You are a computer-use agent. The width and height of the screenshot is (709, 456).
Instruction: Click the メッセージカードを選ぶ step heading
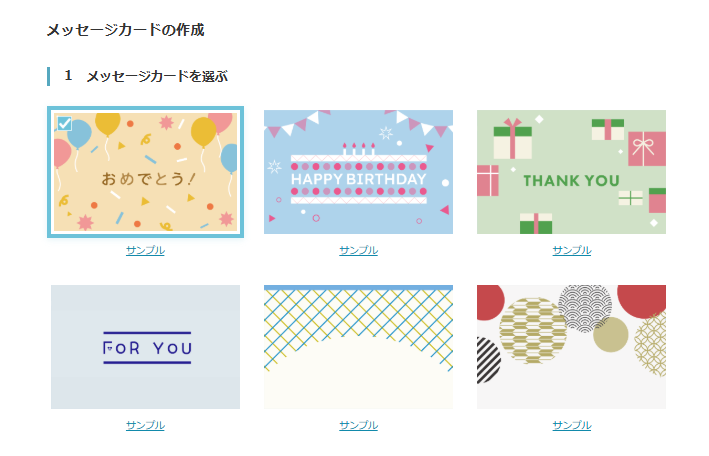157,76
